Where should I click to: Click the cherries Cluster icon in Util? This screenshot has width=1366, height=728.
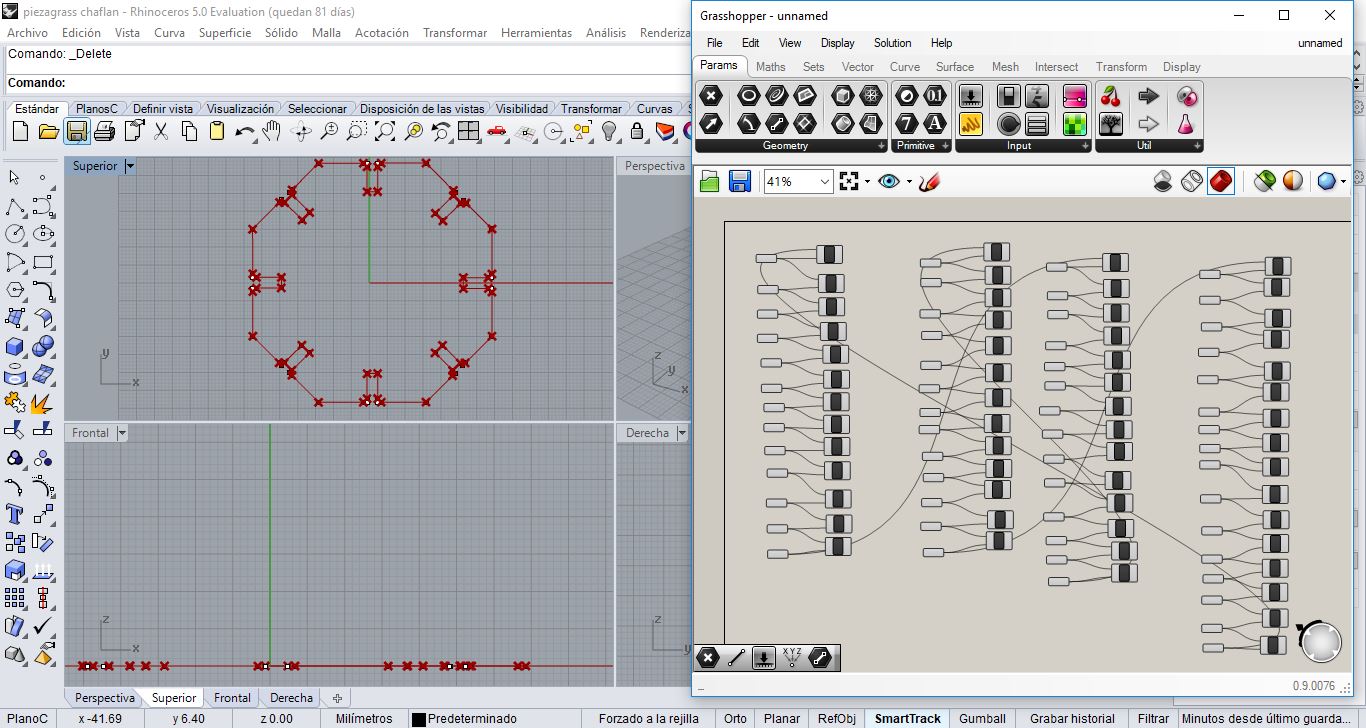(x=1110, y=96)
